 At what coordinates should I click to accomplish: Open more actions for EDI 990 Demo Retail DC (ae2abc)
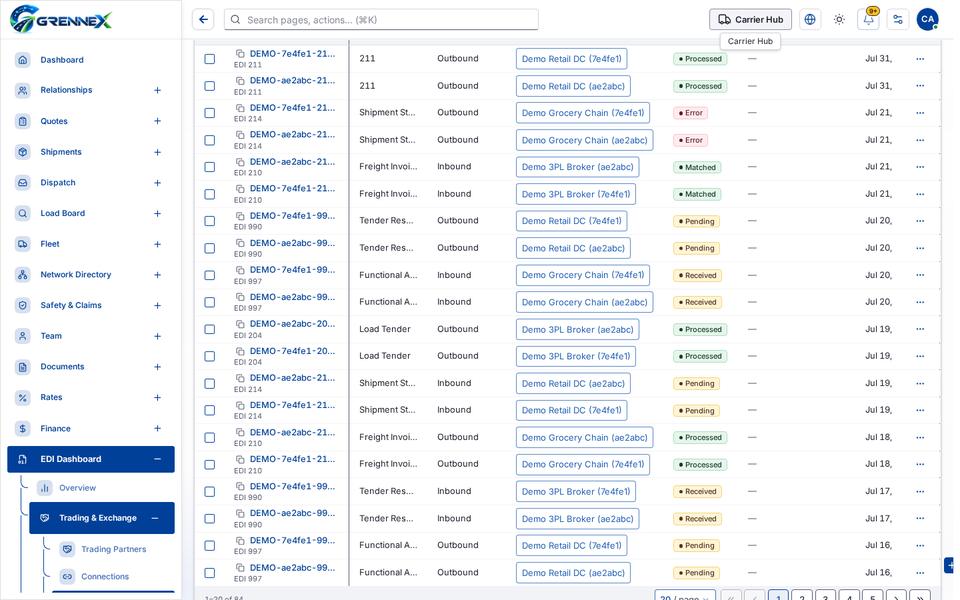920,248
